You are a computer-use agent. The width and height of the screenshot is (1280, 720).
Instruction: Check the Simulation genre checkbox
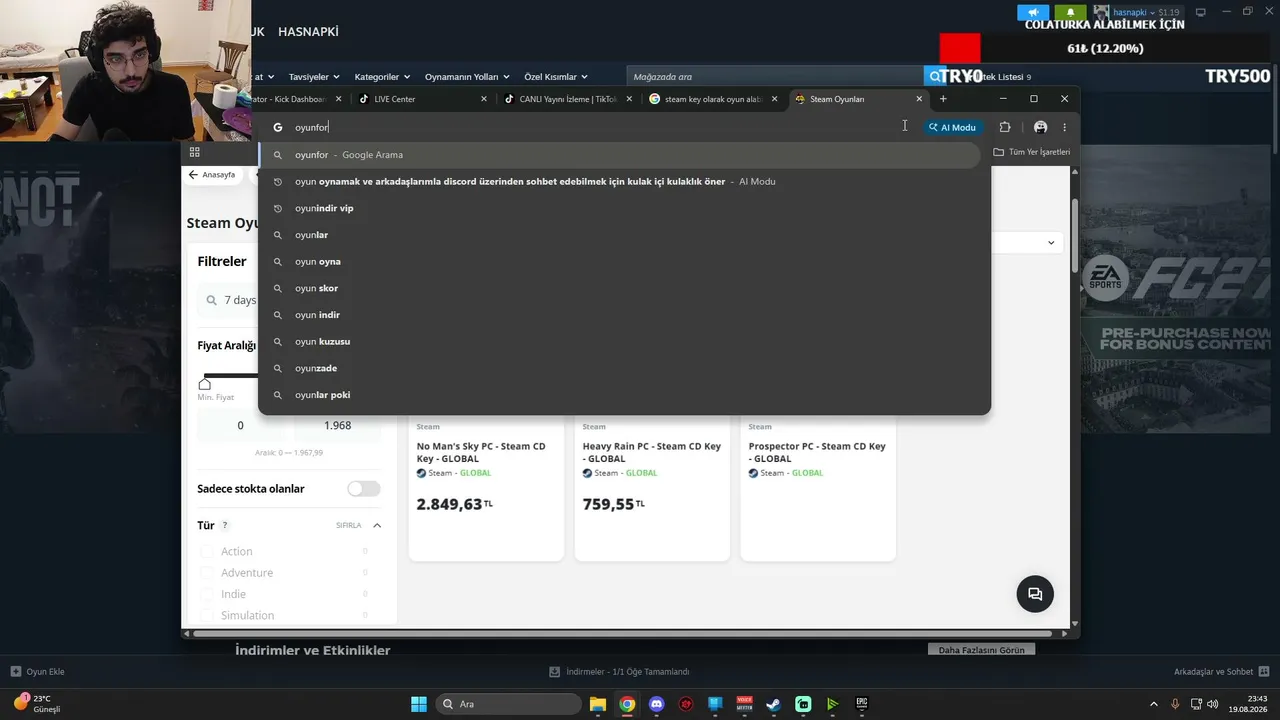[207, 615]
